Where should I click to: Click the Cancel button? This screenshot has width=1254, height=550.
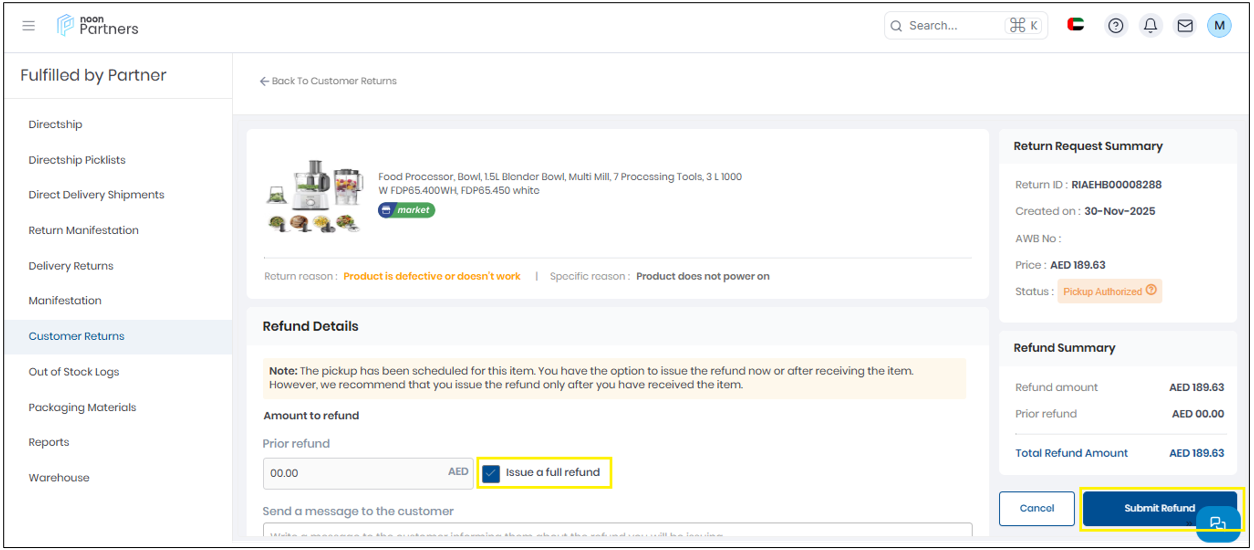coord(1036,508)
